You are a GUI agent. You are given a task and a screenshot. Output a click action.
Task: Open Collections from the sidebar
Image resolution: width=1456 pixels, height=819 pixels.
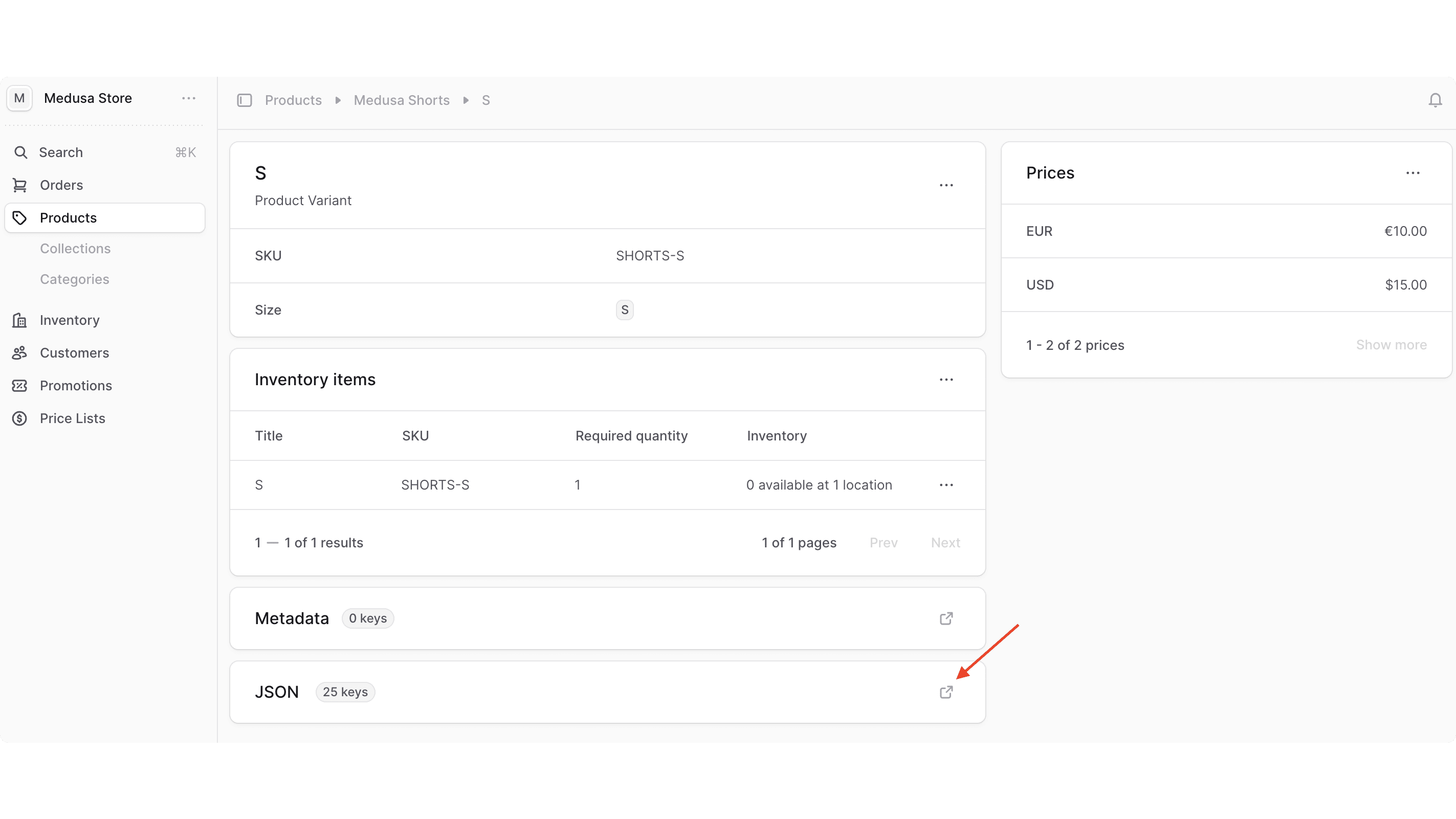tap(75, 248)
